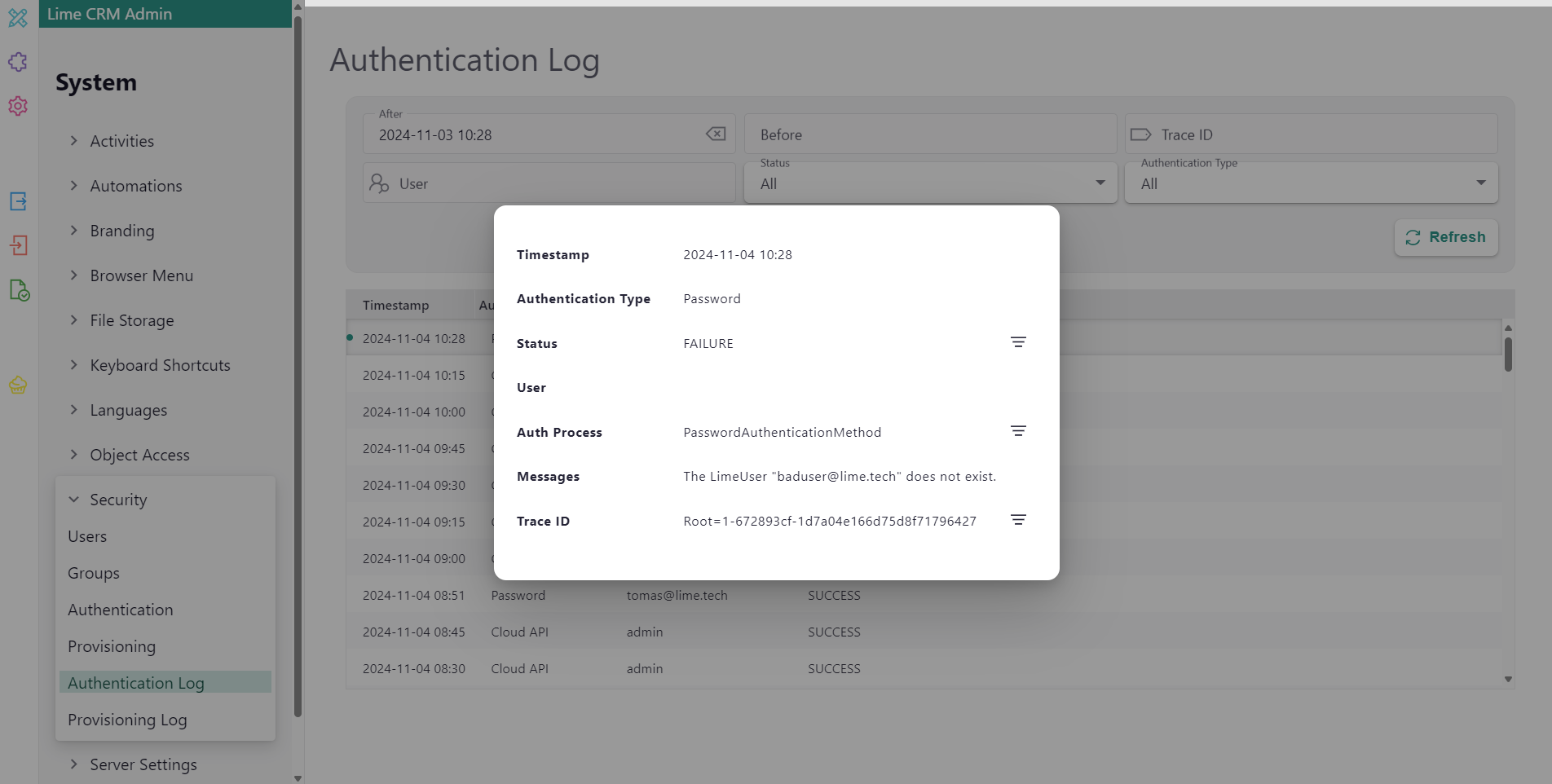1552x784 pixels.
Task: Filter by Trace ID using filter icon
Action: click(1018, 520)
